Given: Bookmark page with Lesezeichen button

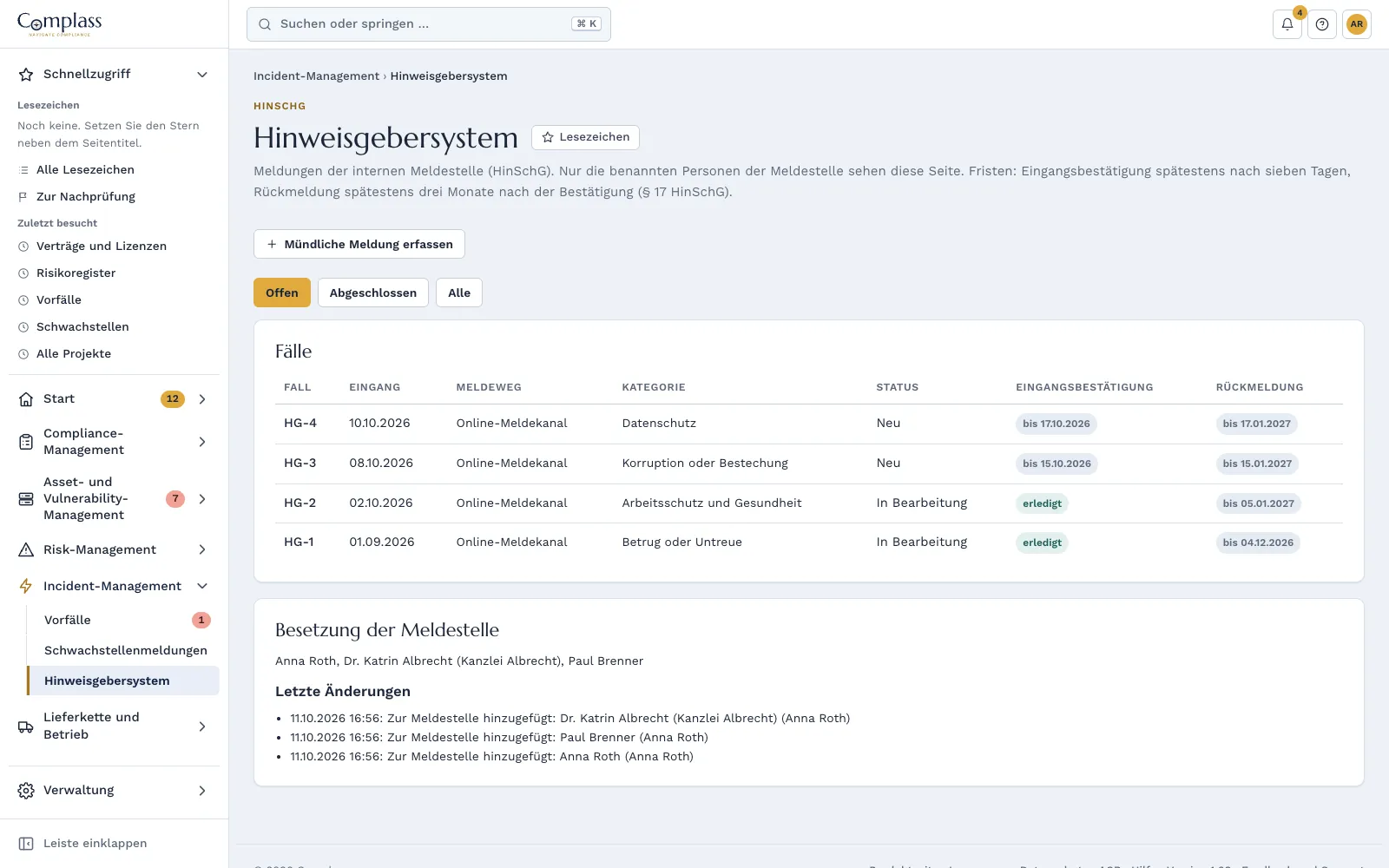Looking at the screenshot, I should point(586,137).
